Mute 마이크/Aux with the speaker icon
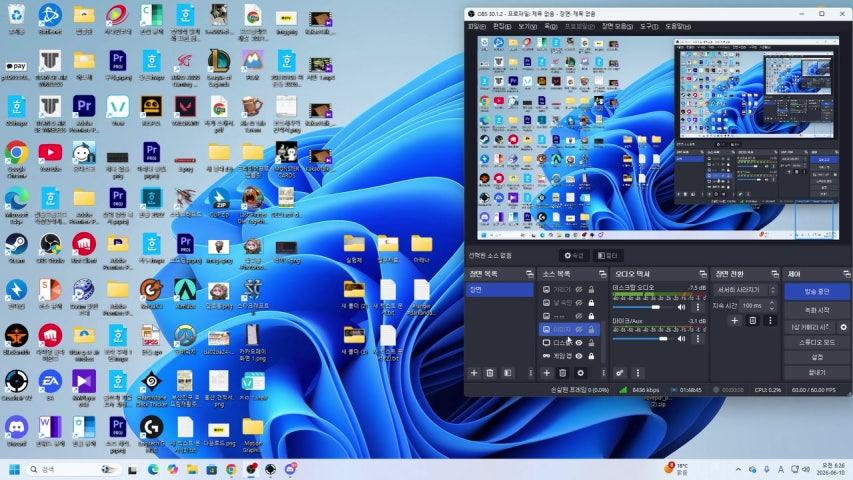This screenshot has width=853, height=480. (x=681, y=339)
